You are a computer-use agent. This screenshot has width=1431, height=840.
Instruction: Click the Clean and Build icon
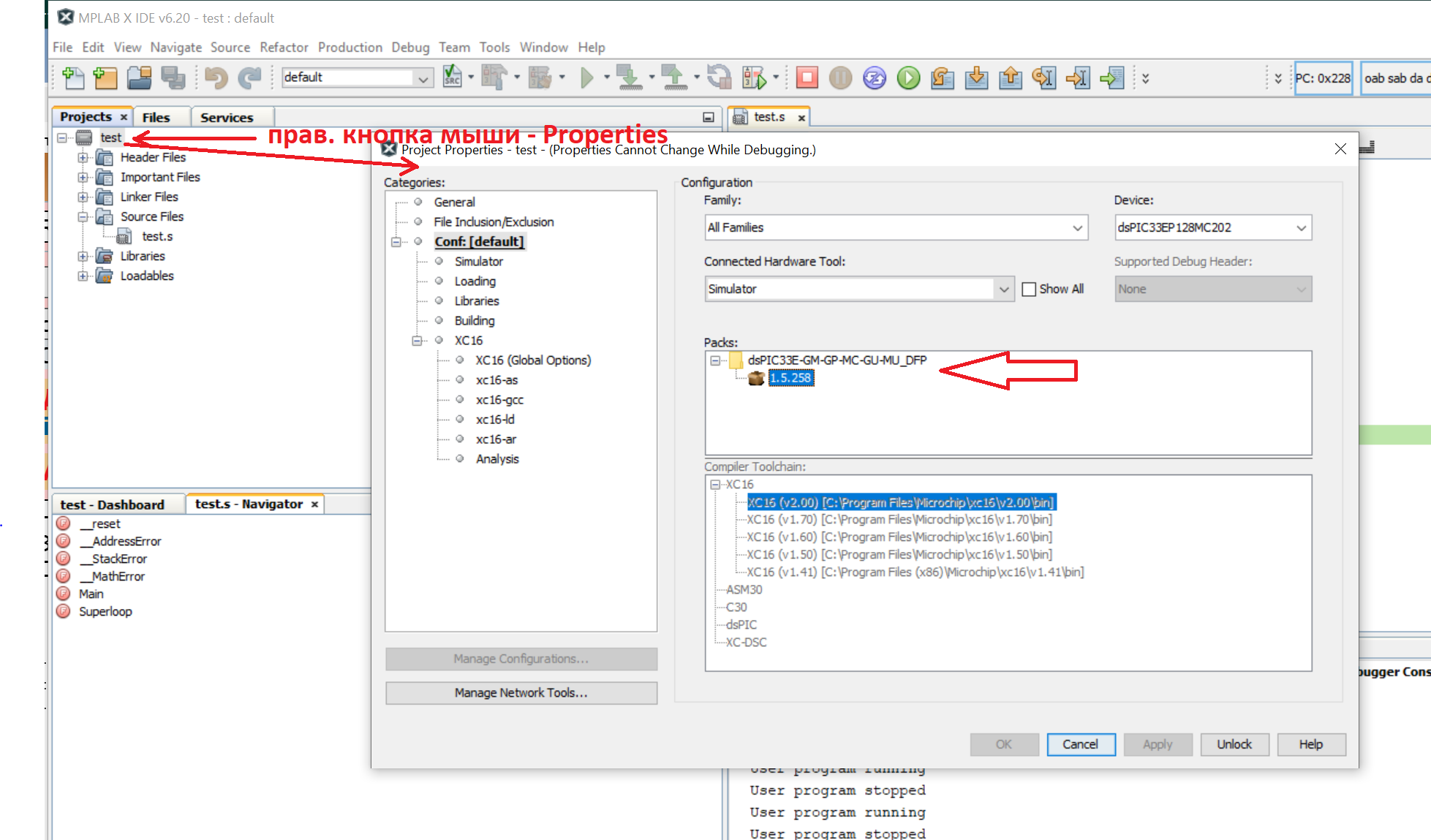(x=540, y=77)
